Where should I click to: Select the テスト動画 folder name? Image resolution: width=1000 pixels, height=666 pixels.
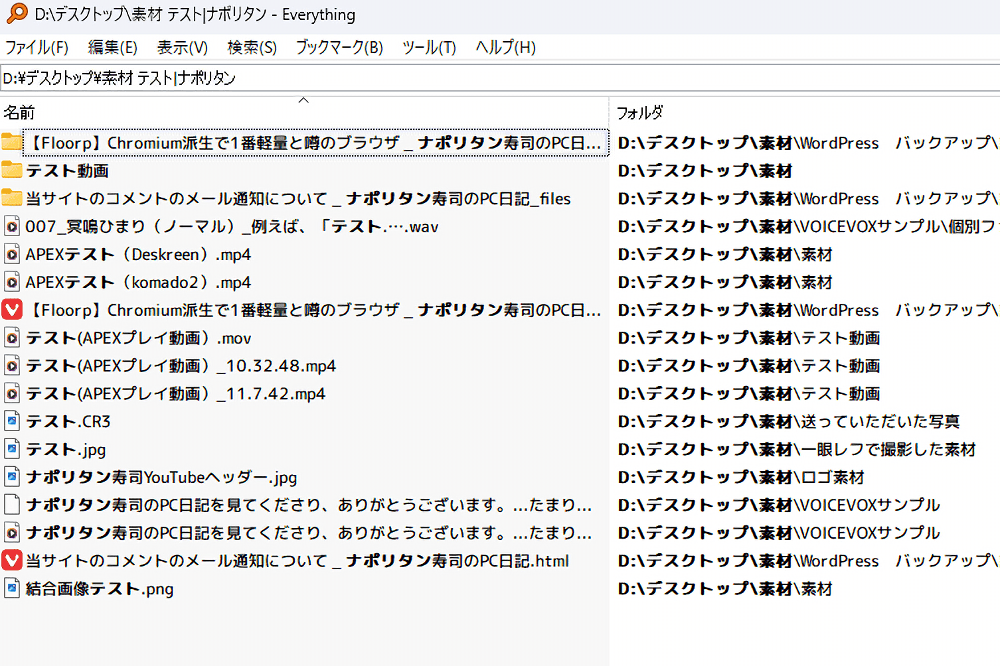pos(67,171)
